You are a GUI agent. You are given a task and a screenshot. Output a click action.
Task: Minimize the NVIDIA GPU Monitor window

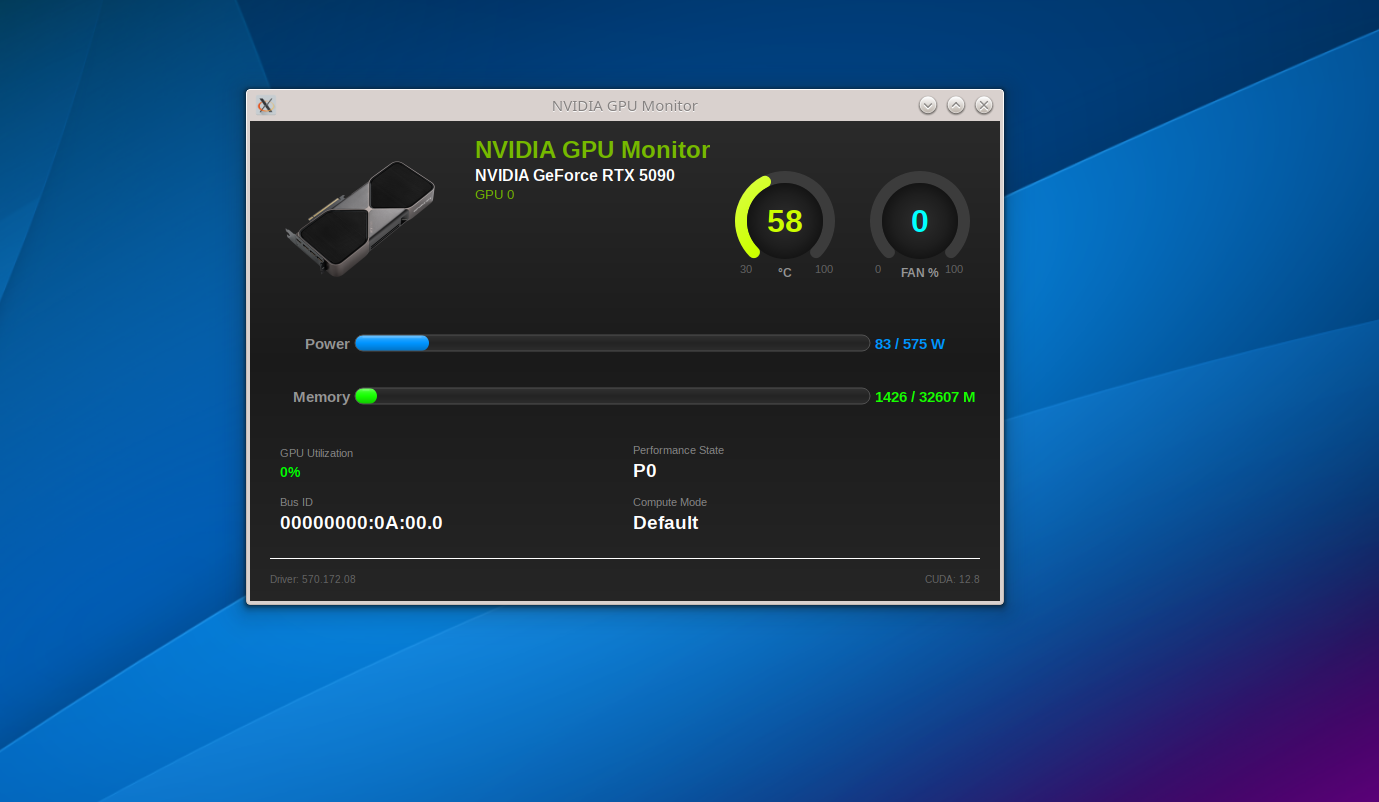[928, 105]
